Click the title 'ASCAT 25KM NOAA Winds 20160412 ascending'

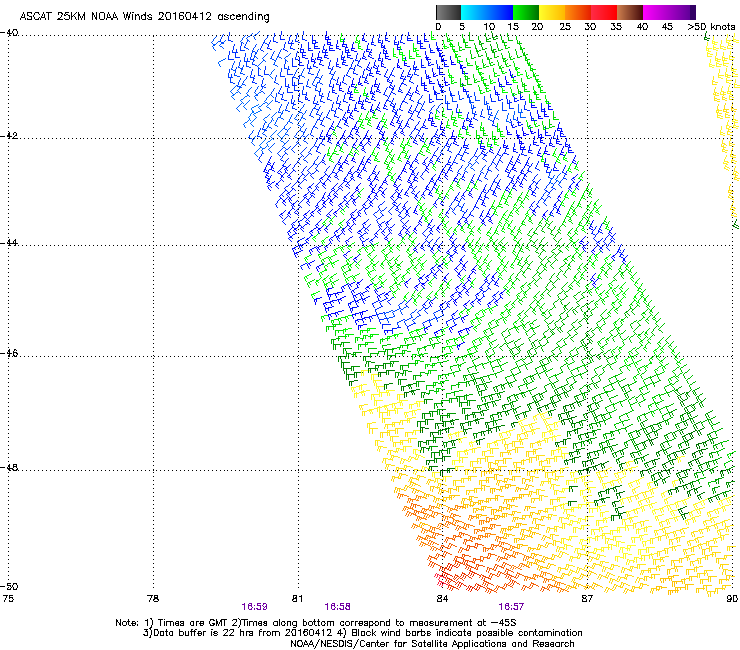[144, 17]
